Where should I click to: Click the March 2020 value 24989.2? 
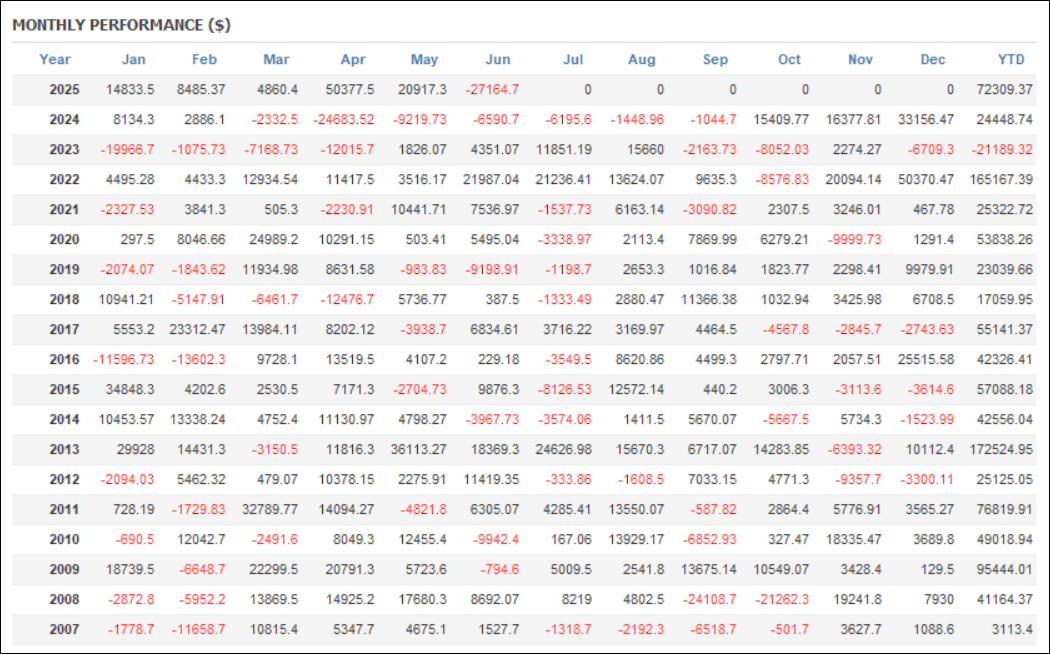273,240
